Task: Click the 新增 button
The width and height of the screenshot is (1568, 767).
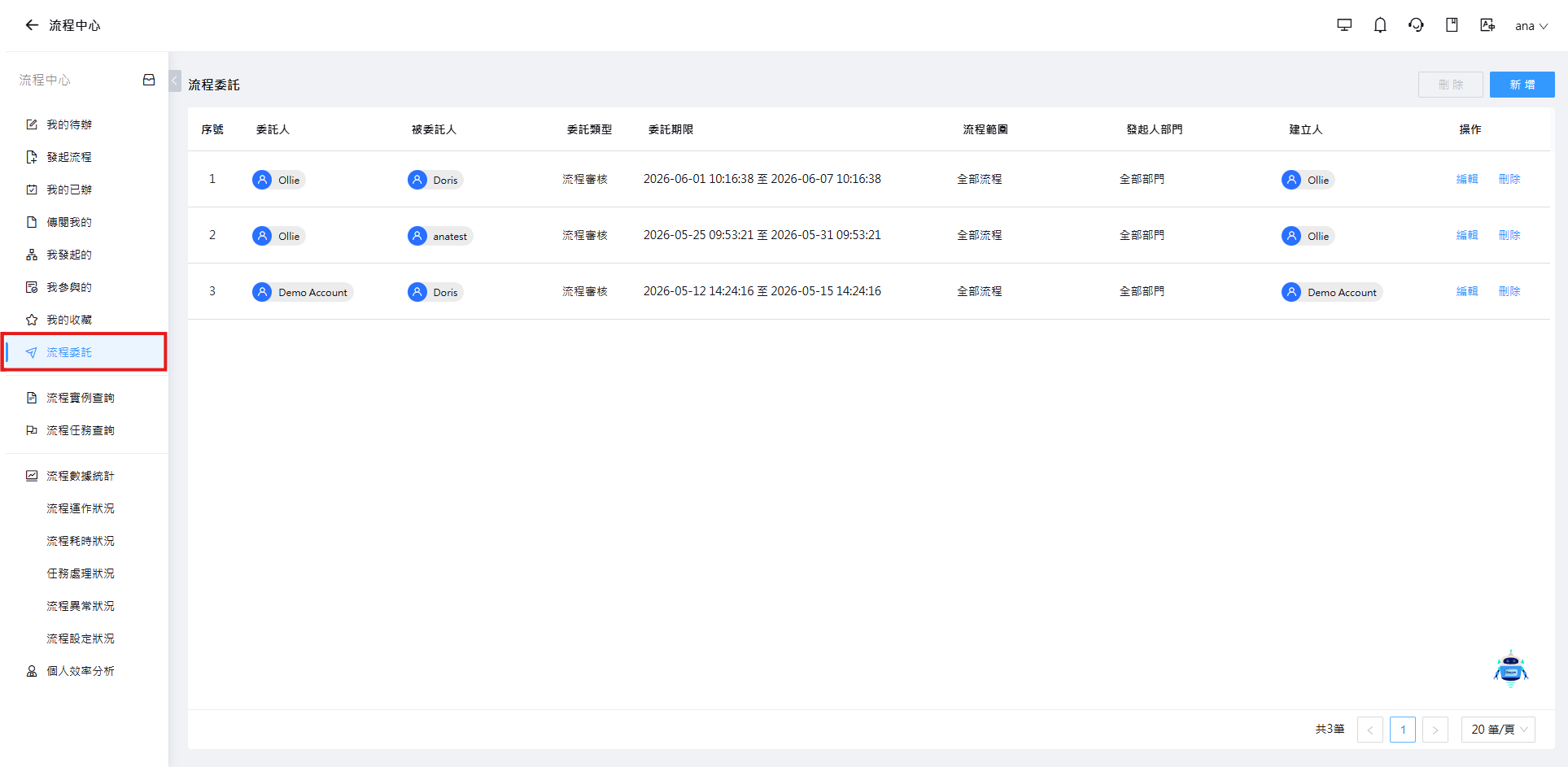Action: coord(1522,85)
